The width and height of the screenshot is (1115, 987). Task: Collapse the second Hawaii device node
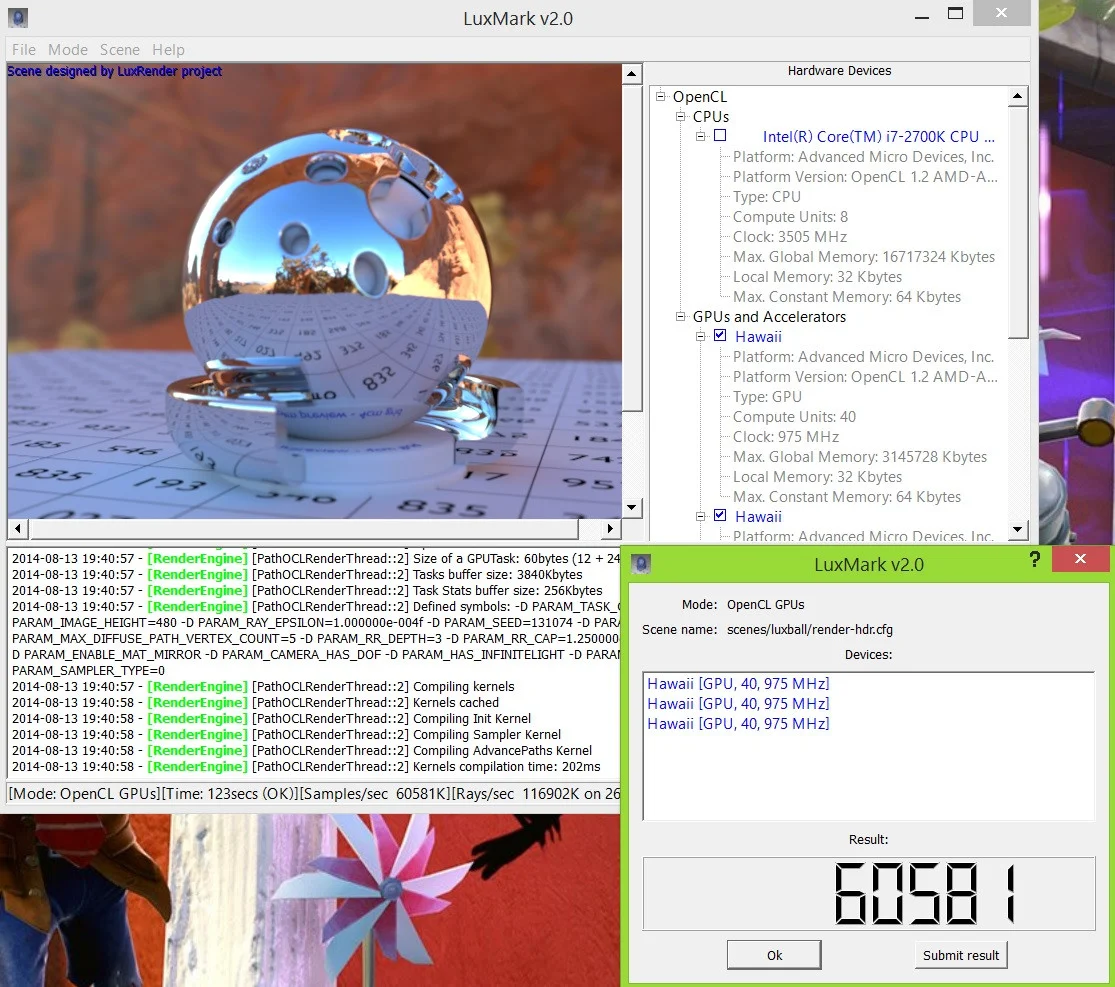coord(700,516)
